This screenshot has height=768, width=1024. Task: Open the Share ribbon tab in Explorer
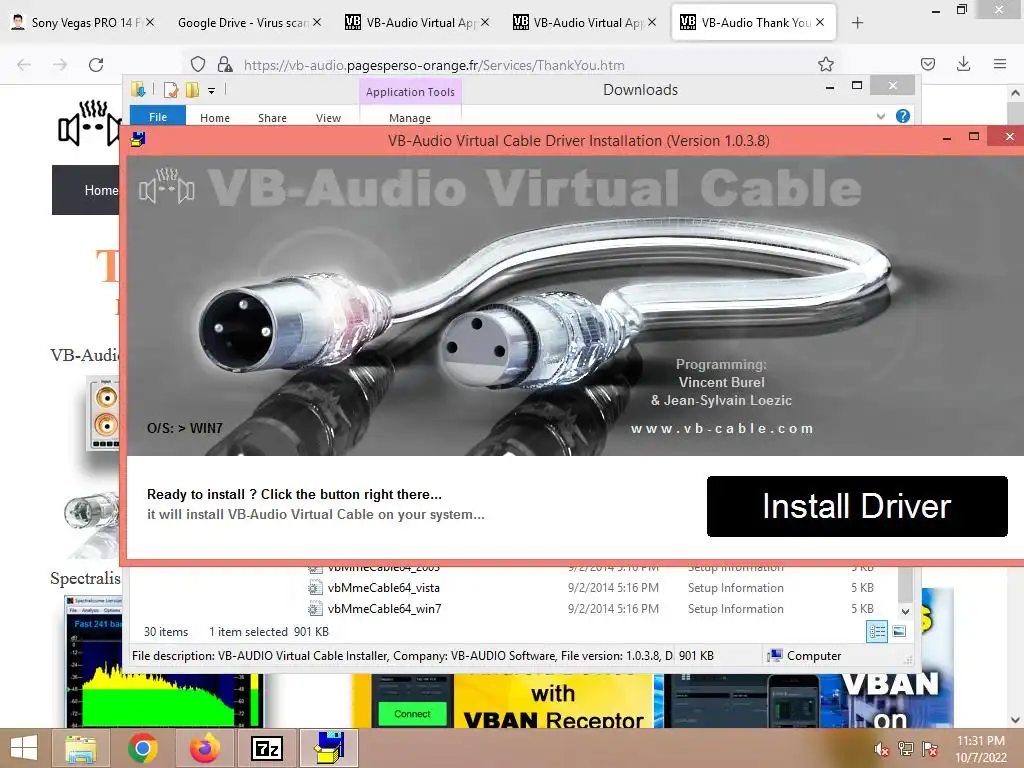pyautogui.click(x=272, y=118)
